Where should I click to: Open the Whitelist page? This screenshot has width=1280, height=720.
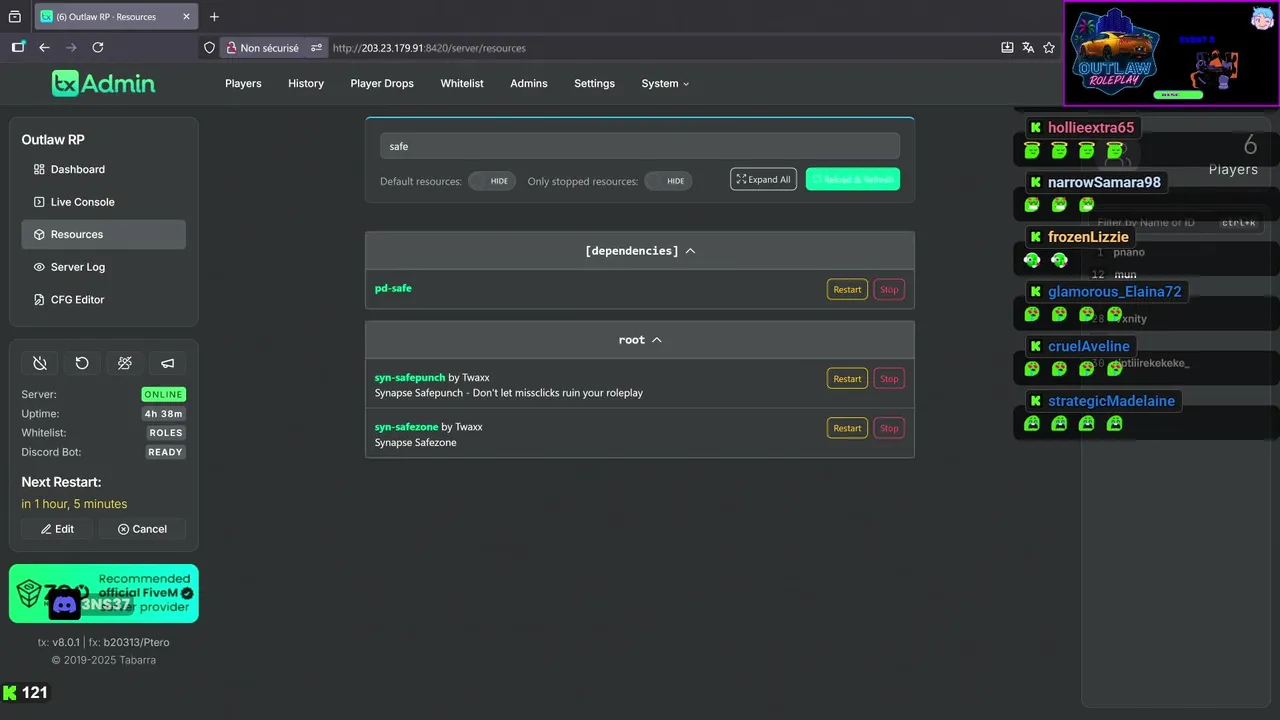(462, 84)
